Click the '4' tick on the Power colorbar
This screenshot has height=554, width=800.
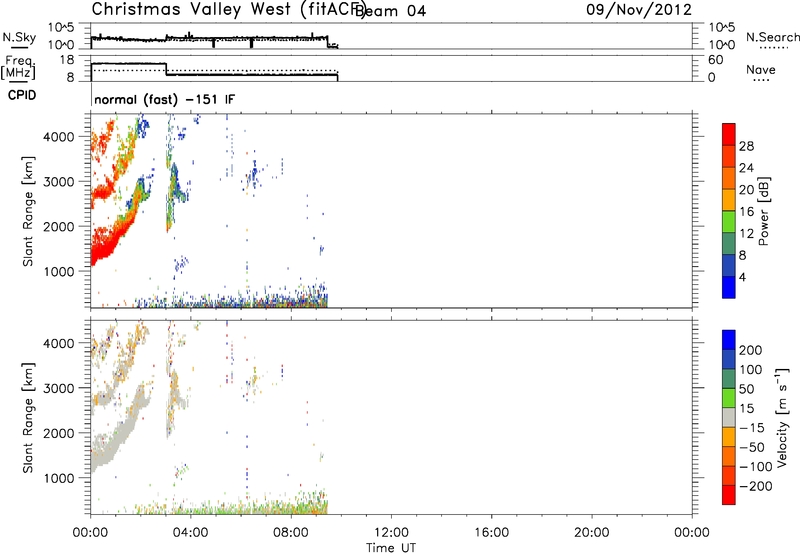point(742,277)
